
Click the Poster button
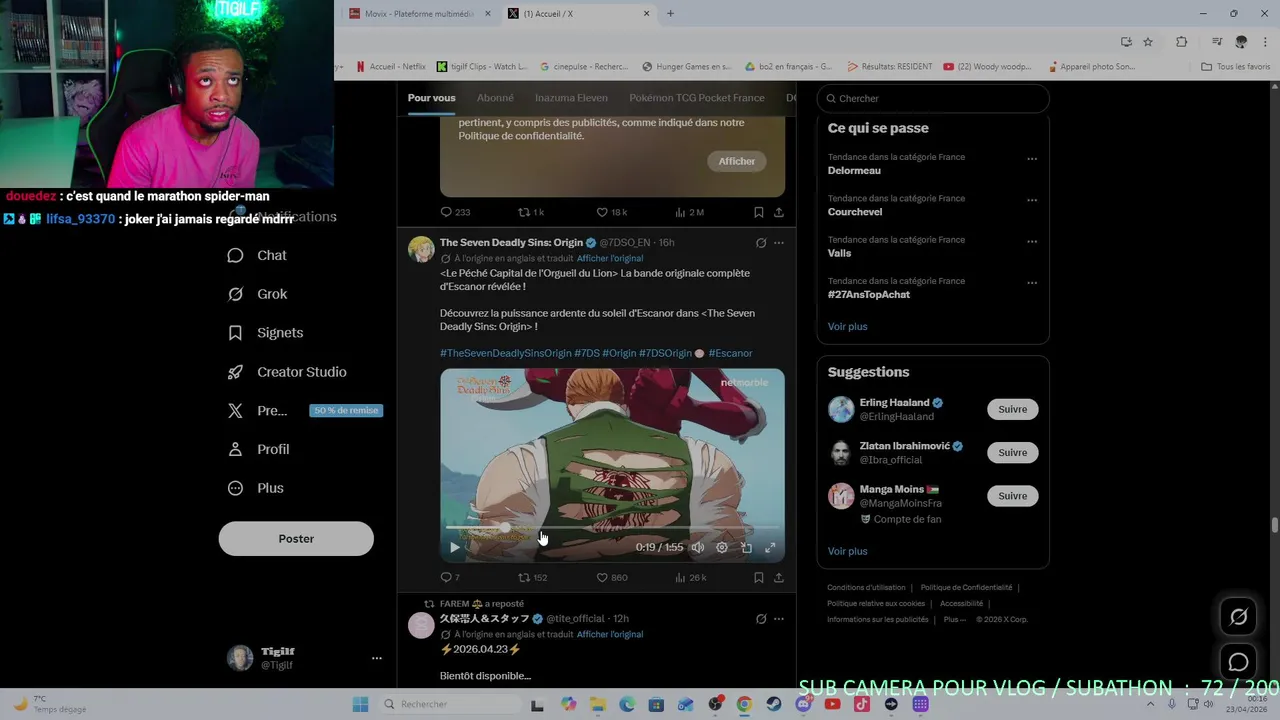pos(296,538)
